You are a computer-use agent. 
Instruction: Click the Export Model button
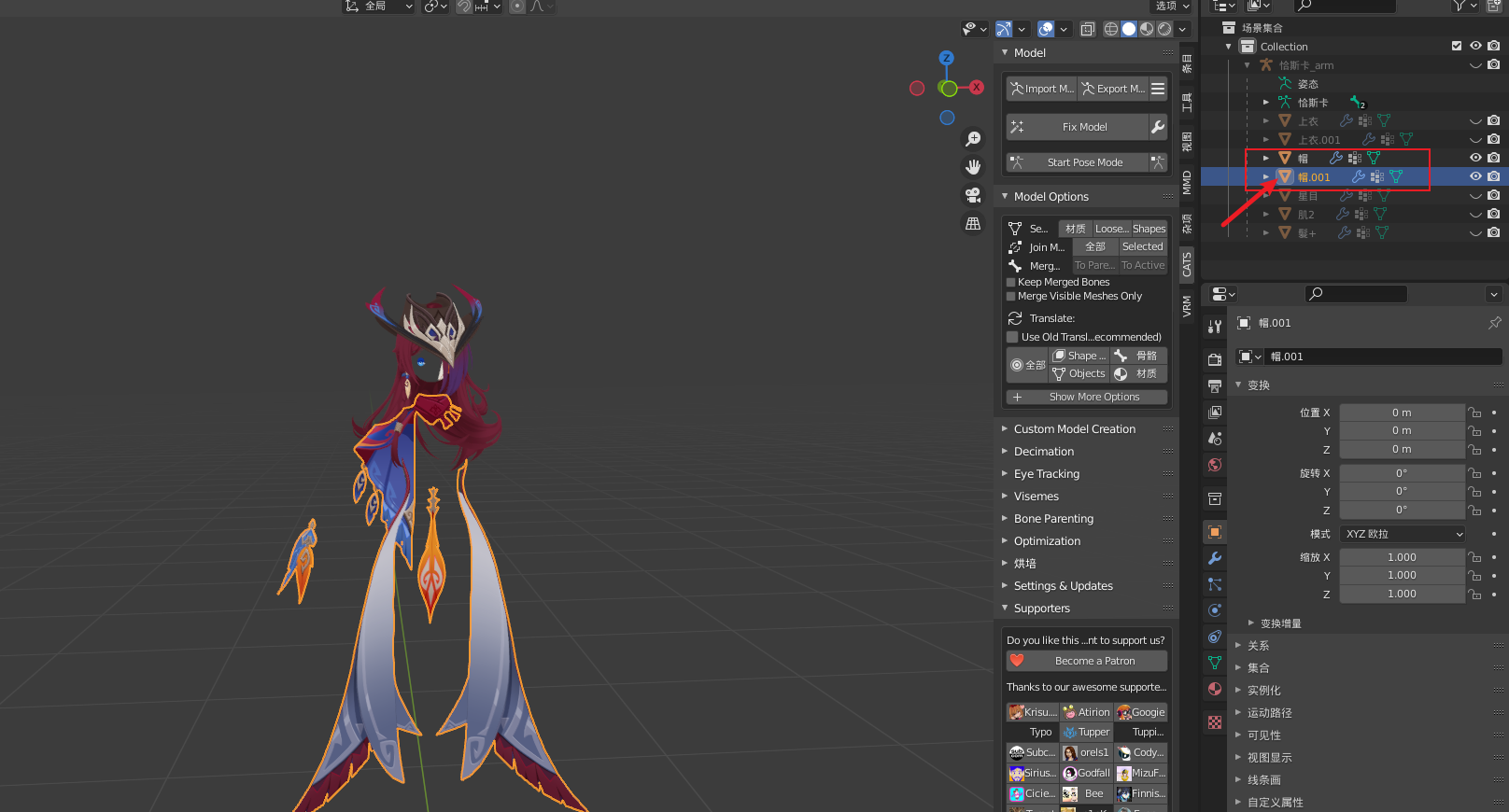1113,89
